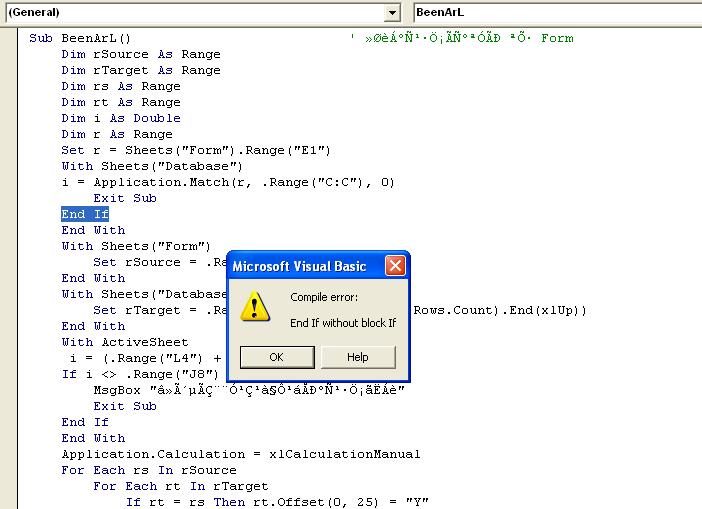Select the Application.Match code line
Image resolution: width=702 pixels, height=509 pixels.
(x=228, y=182)
